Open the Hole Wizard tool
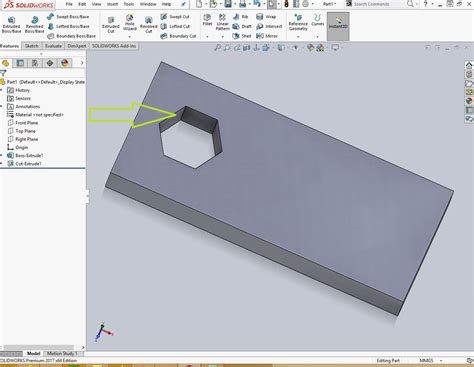Image resolution: width=474 pixels, height=367 pixels. click(130, 23)
